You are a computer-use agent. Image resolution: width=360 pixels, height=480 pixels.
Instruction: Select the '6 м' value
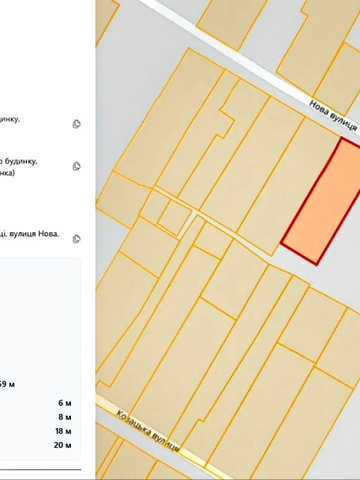pos(65,403)
